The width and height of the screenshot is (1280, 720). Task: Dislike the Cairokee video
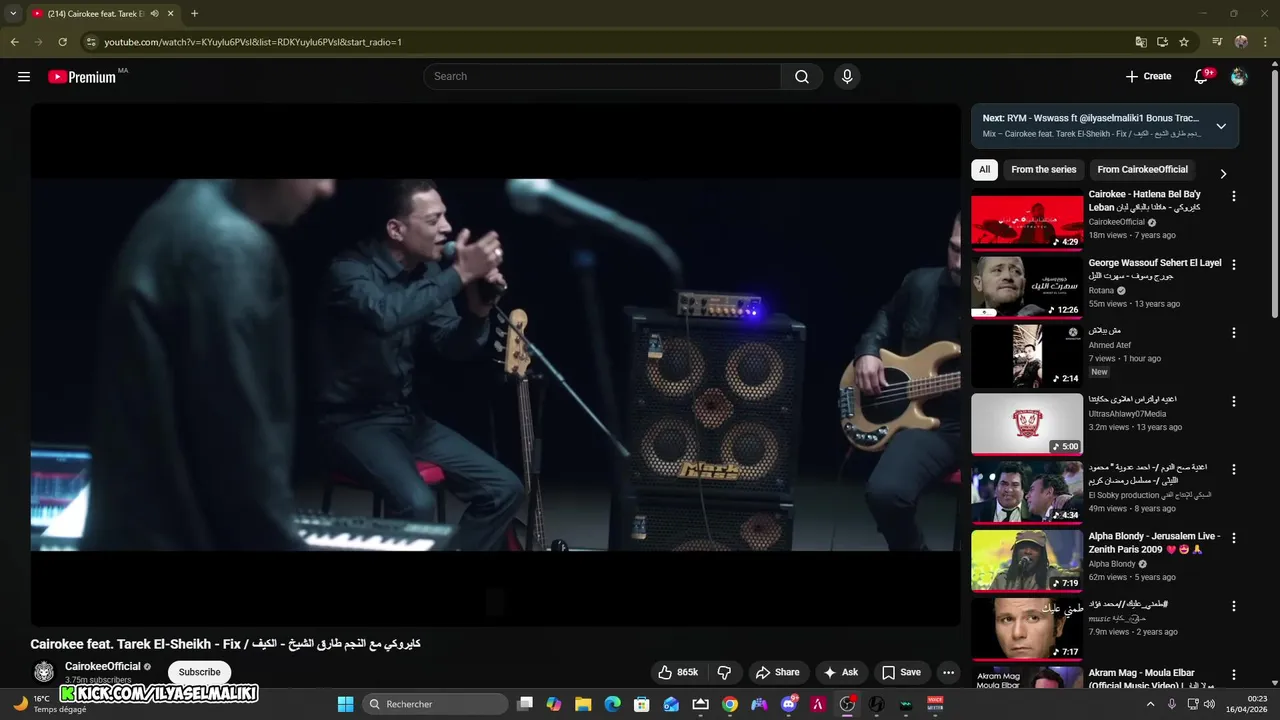[x=725, y=672]
